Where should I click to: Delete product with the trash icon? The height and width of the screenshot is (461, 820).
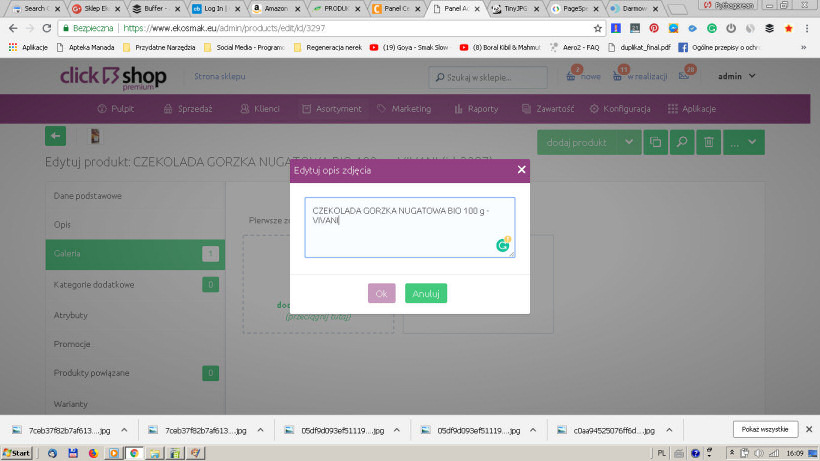(709, 142)
